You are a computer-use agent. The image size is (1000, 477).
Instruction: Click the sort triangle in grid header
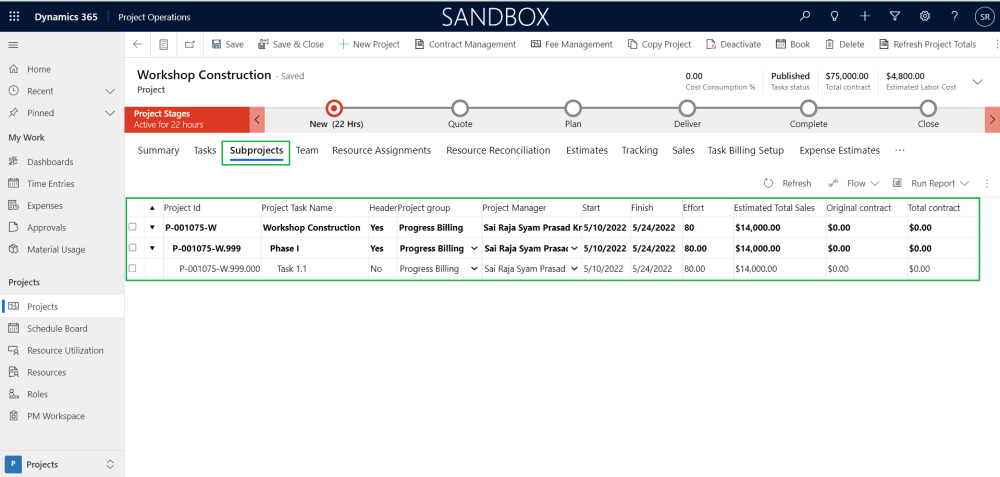click(x=152, y=208)
